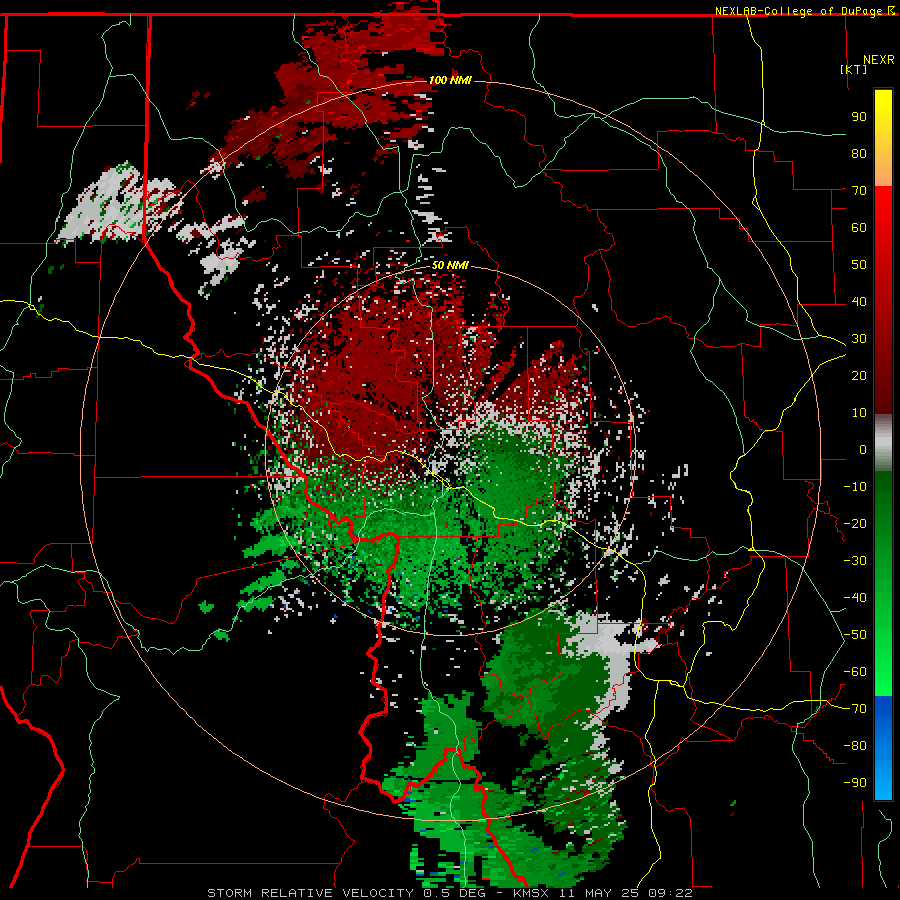Screen dimensions: 900x900
Task: Click the -90 value on the velocity scale
Action: (855, 782)
